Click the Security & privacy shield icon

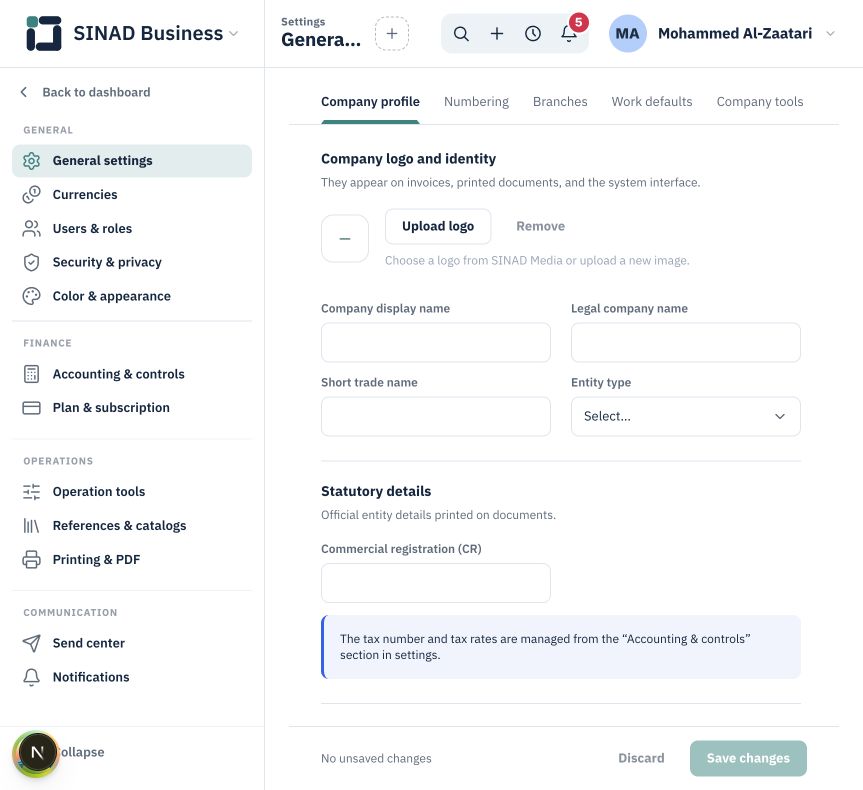click(31, 262)
